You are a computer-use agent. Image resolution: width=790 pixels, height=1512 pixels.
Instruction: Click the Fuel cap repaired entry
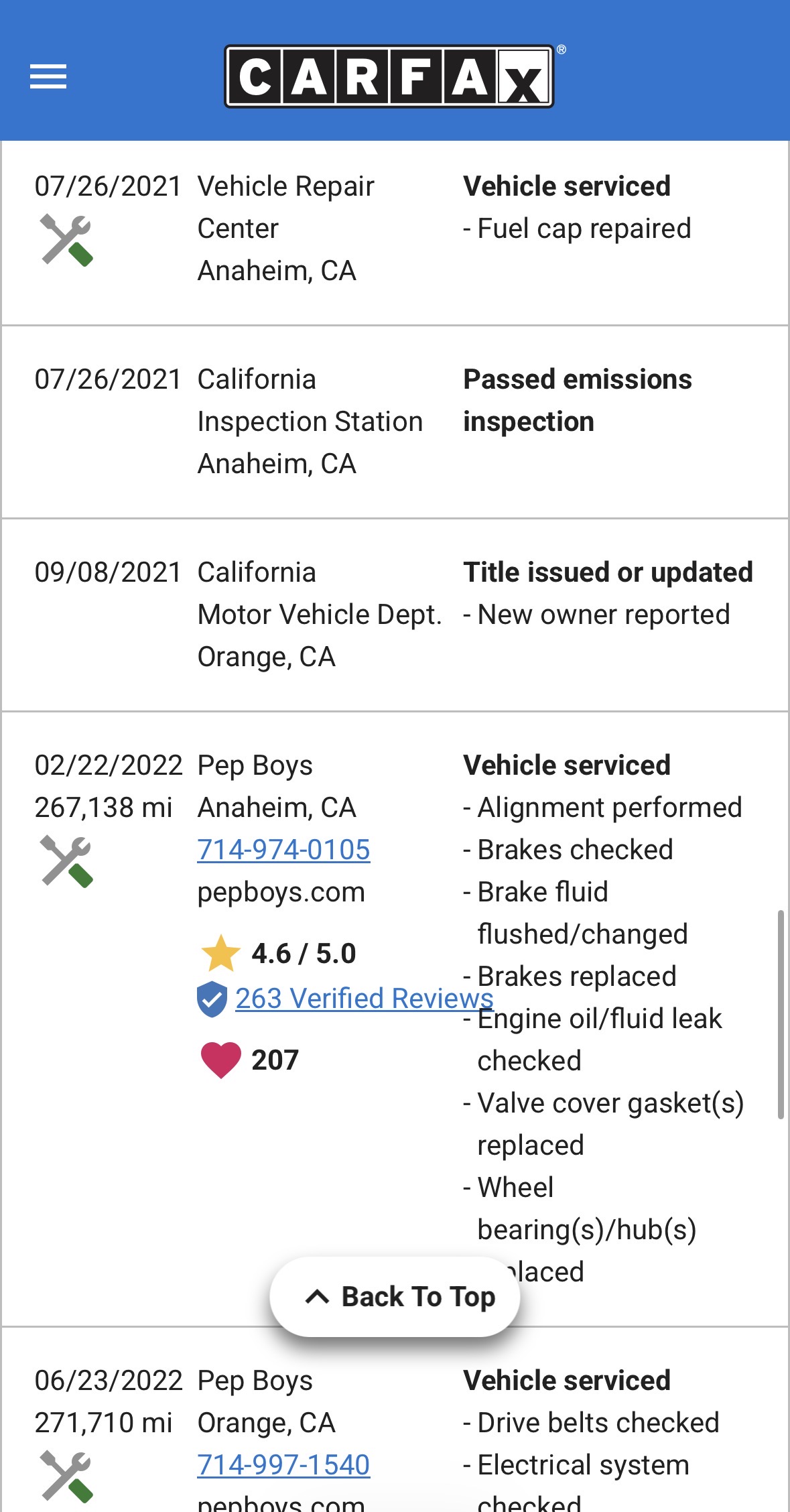584,229
